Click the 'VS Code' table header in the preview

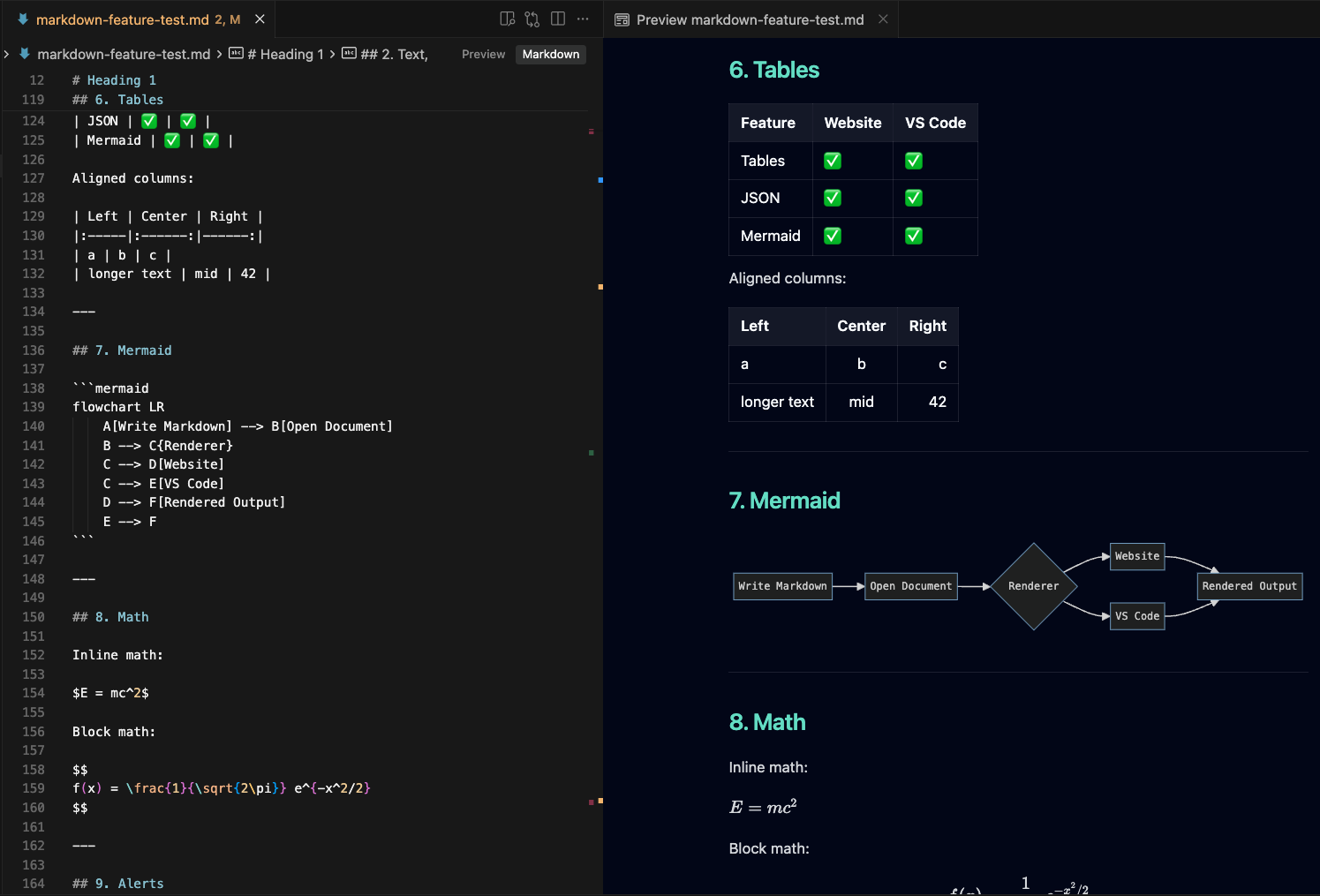[935, 123]
